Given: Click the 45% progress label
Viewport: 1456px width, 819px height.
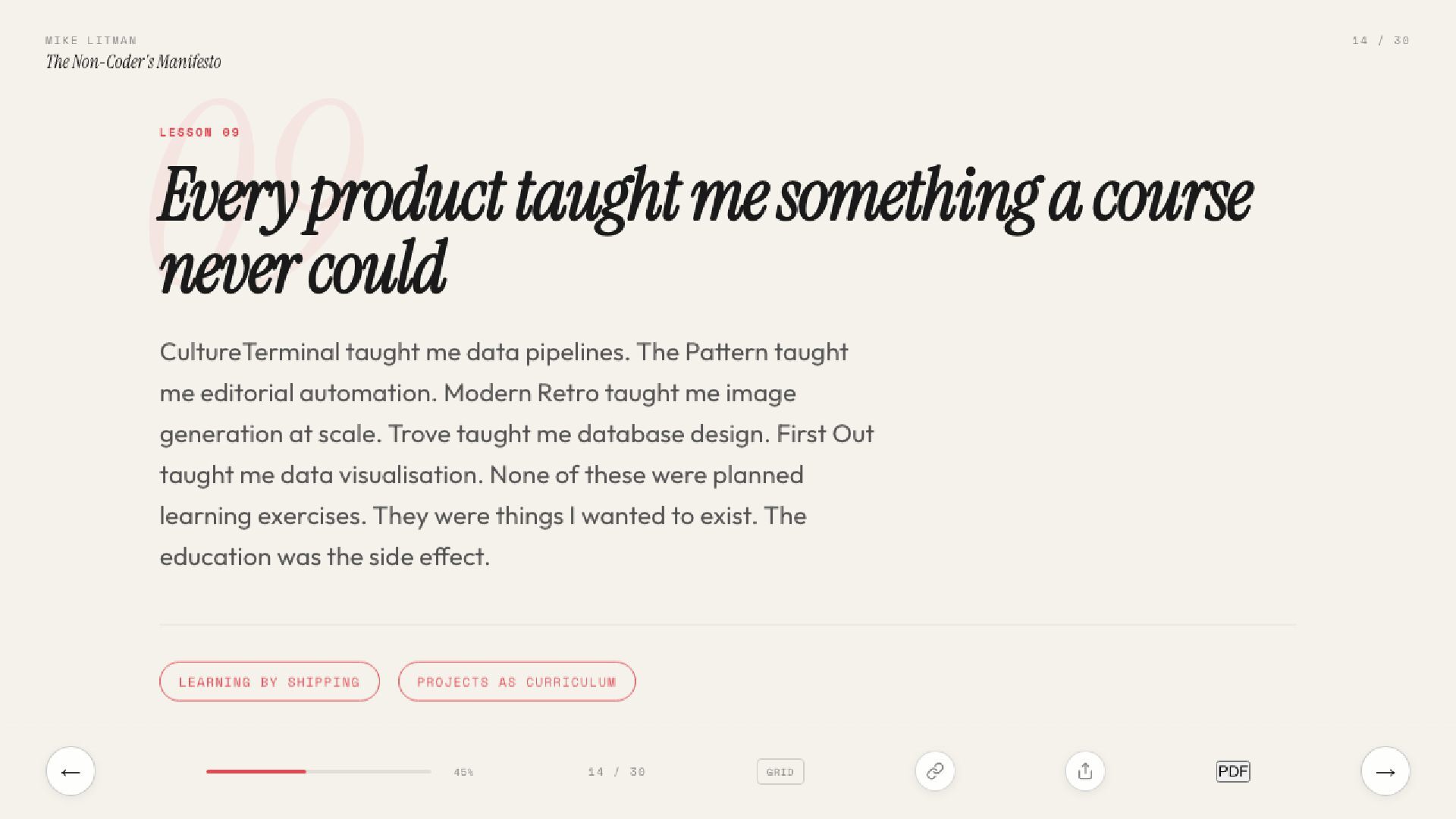Looking at the screenshot, I should (463, 772).
